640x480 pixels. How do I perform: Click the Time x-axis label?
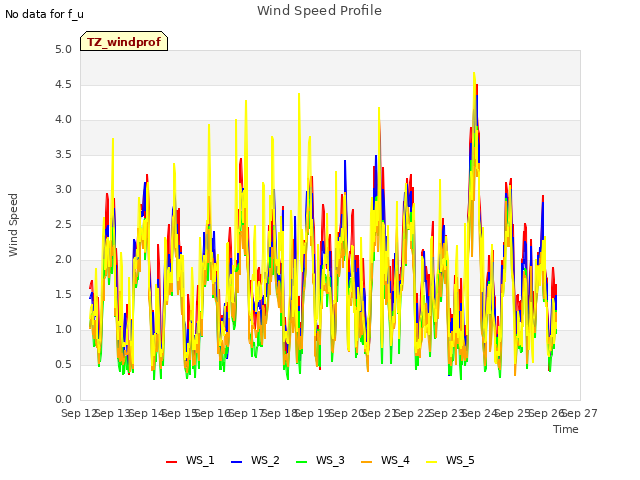(x=566, y=429)
